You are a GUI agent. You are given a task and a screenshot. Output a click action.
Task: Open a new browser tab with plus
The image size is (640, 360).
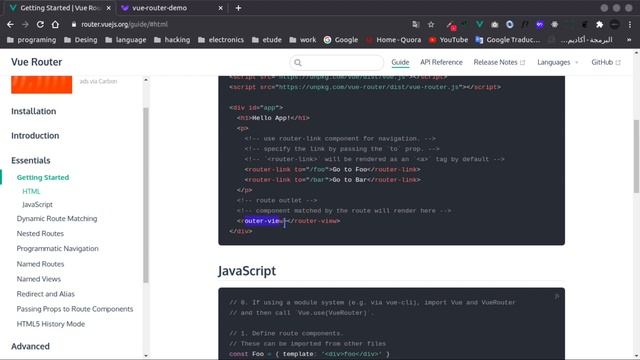point(238,8)
